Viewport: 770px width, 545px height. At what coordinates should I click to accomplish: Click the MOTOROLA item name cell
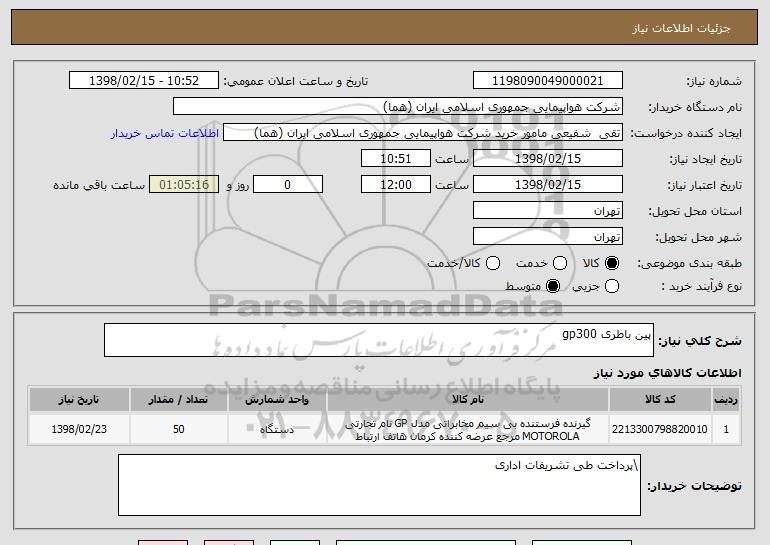(x=468, y=429)
